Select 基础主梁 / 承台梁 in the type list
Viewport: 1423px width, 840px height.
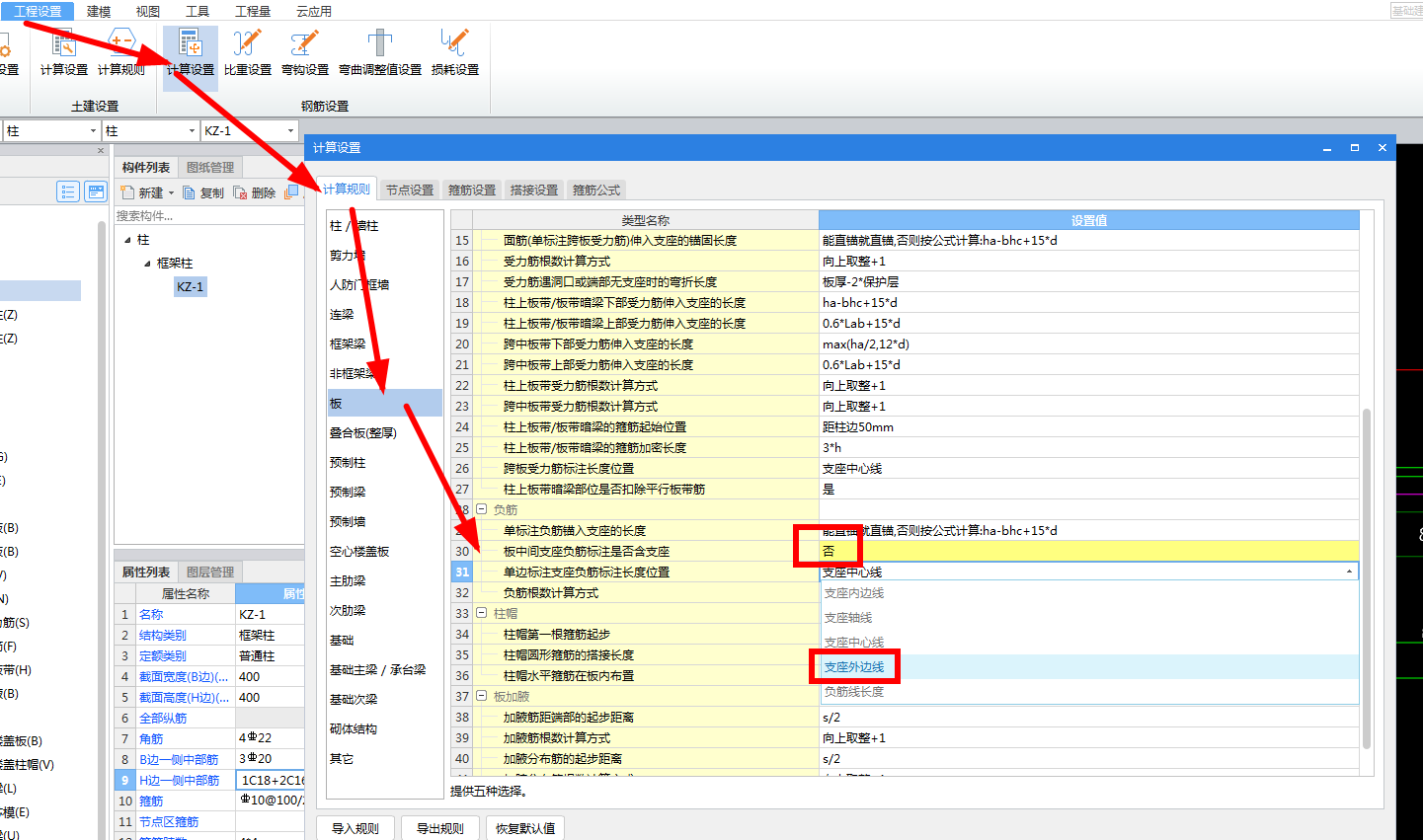tap(384, 669)
